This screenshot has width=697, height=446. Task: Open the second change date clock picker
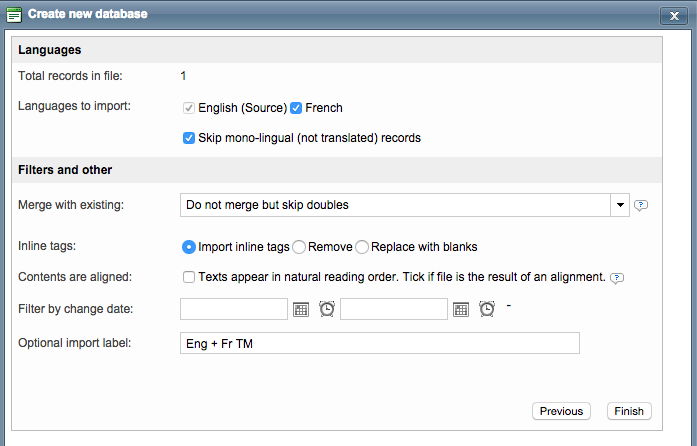(x=487, y=309)
